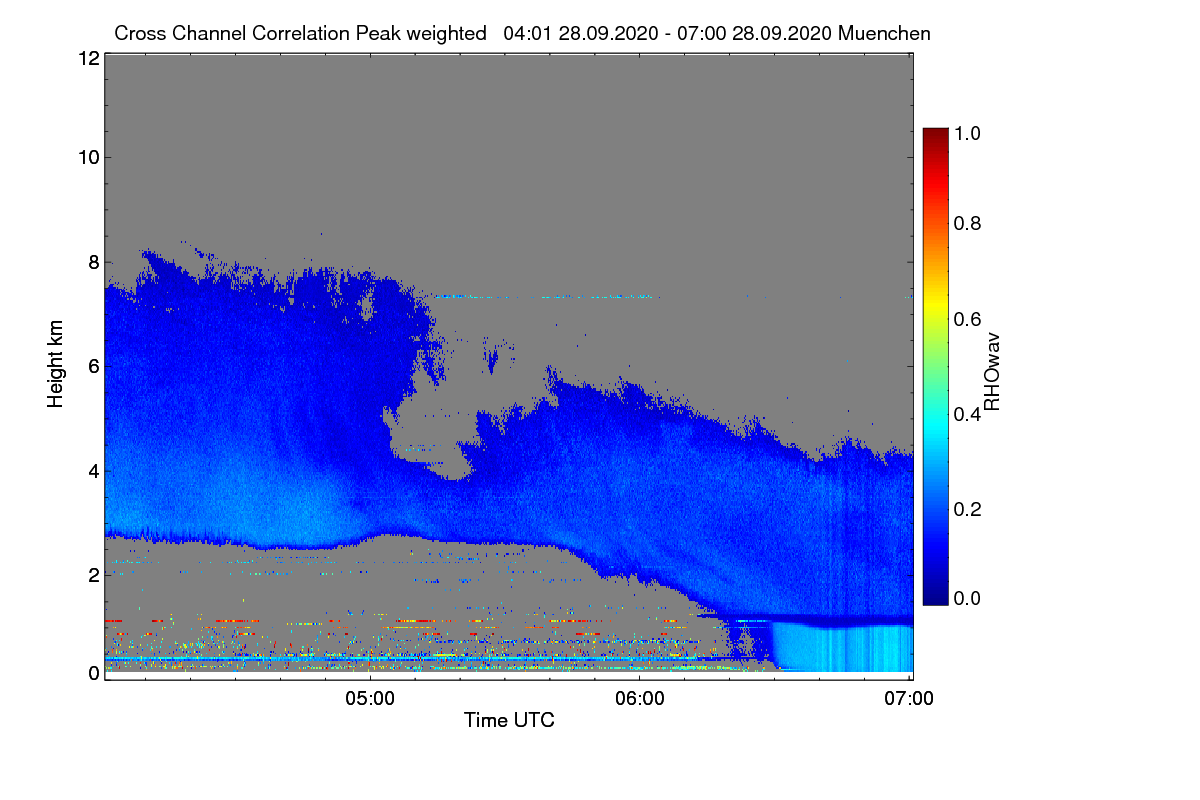Screen dimensions: 1200x800
Task: Click the height tick label '4'
Action: (x=92, y=470)
